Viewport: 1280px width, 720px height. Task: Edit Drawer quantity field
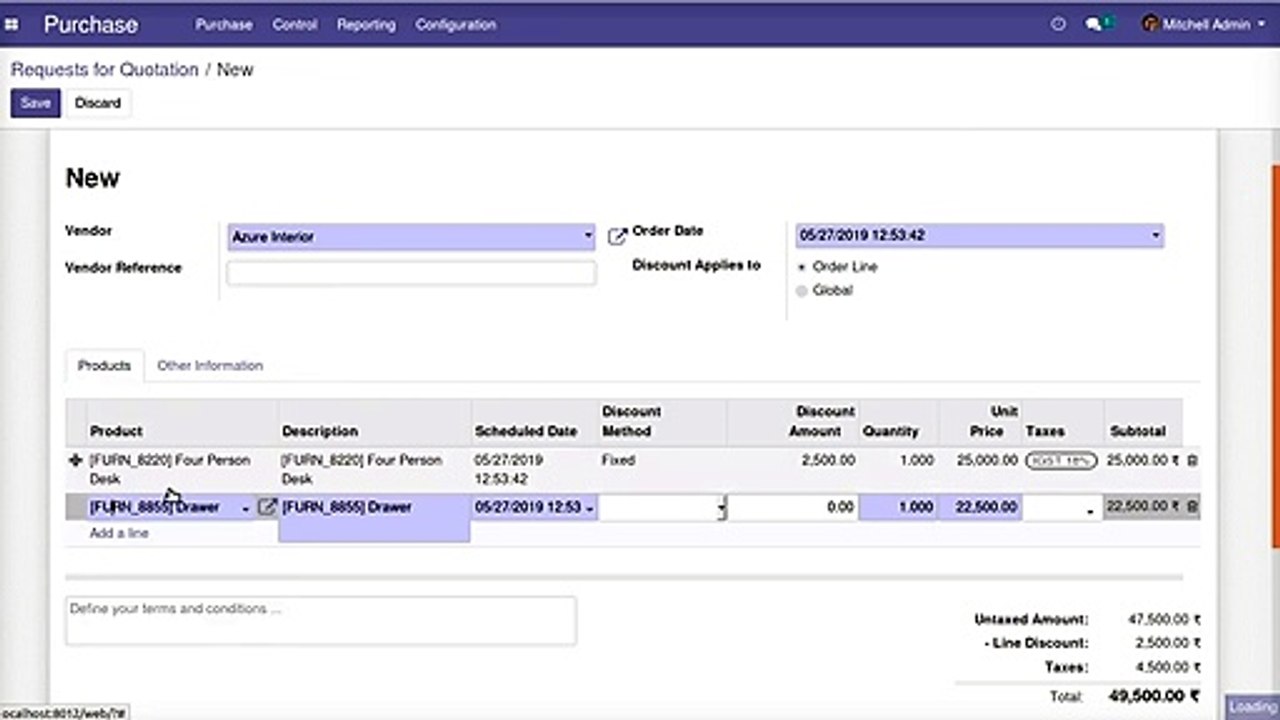point(898,507)
